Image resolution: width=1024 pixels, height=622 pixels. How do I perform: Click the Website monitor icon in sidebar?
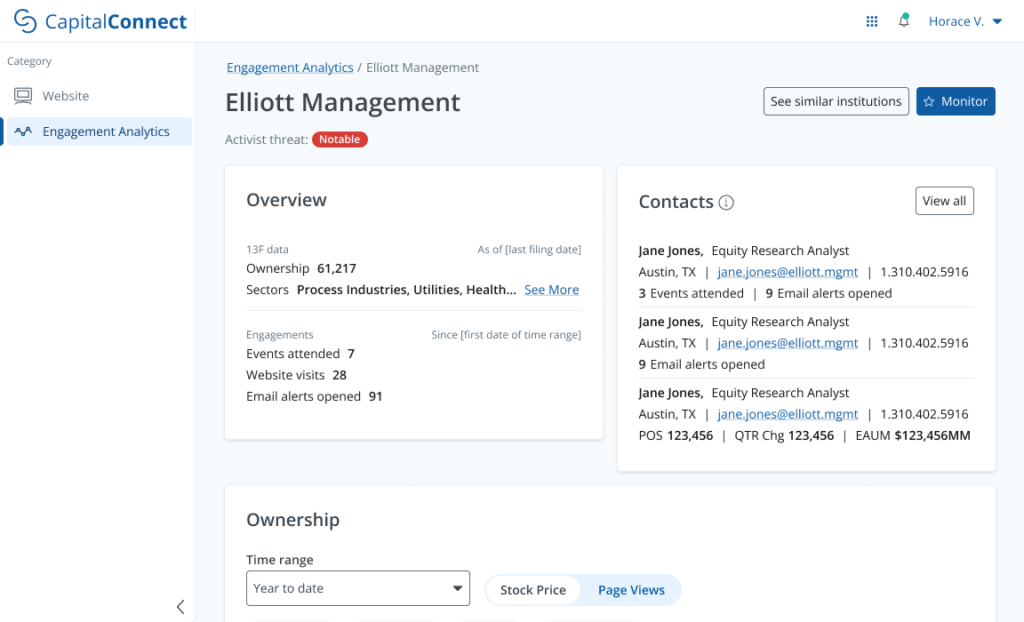pyautogui.click(x=23, y=96)
